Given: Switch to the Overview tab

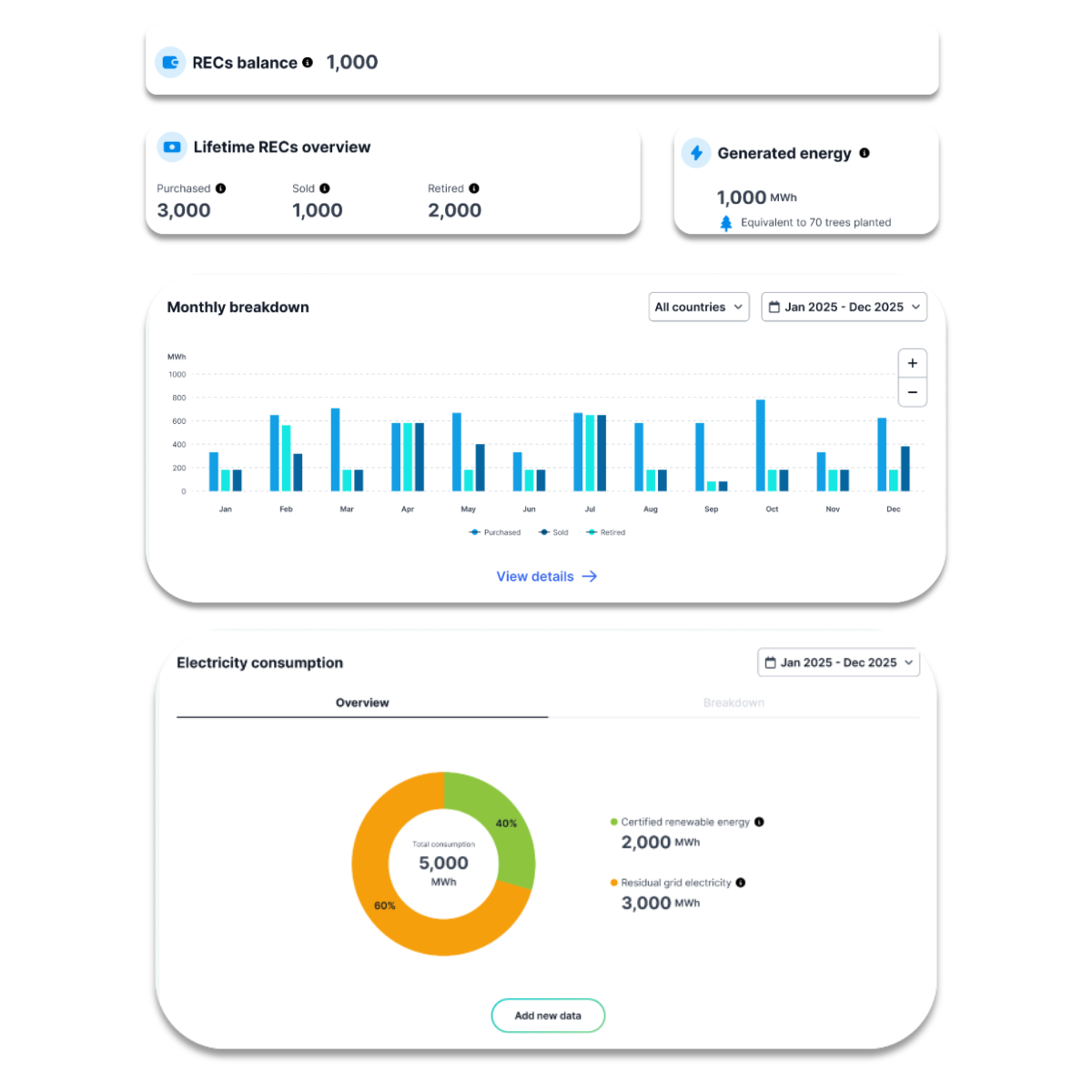Looking at the screenshot, I should [x=362, y=703].
